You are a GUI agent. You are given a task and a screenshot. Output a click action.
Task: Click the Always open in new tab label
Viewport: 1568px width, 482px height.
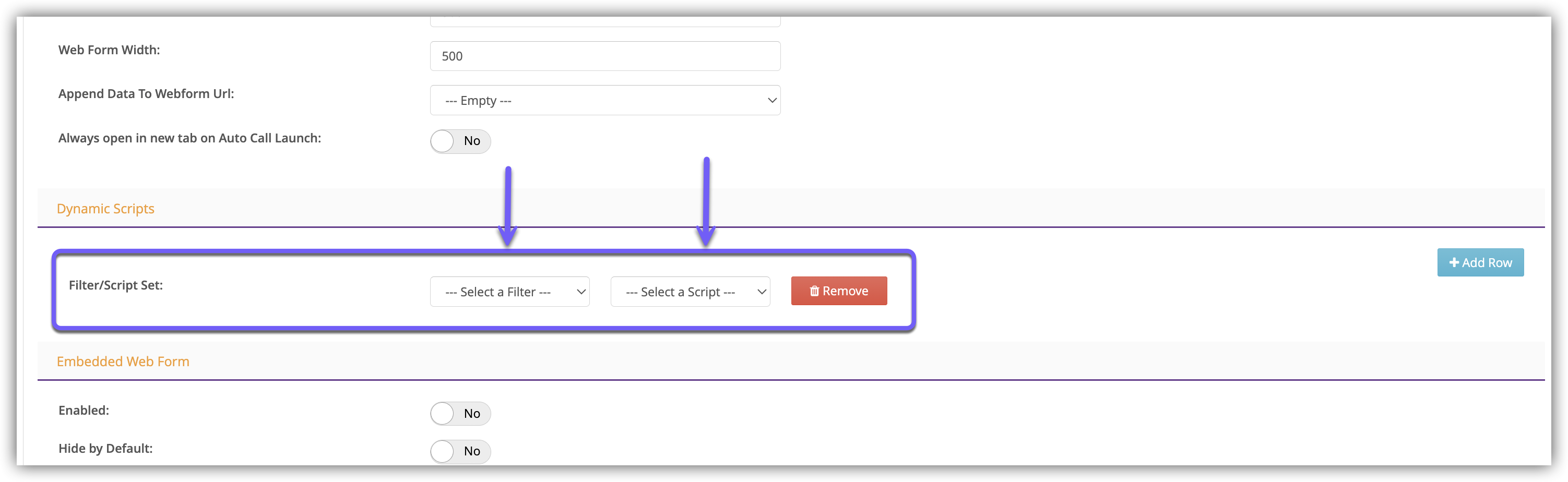[x=189, y=138]
